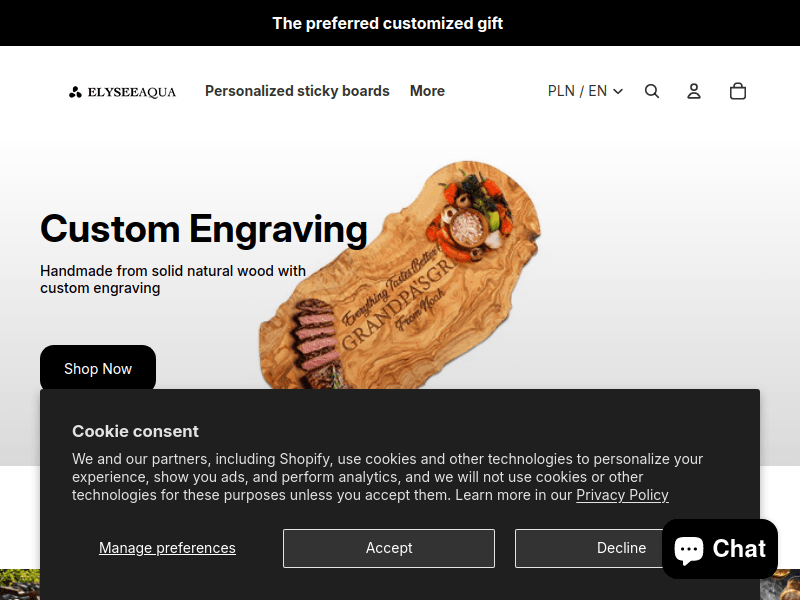Click the top announcement bar text
This screenshot has height=600, width=800.
coord(388,23)
